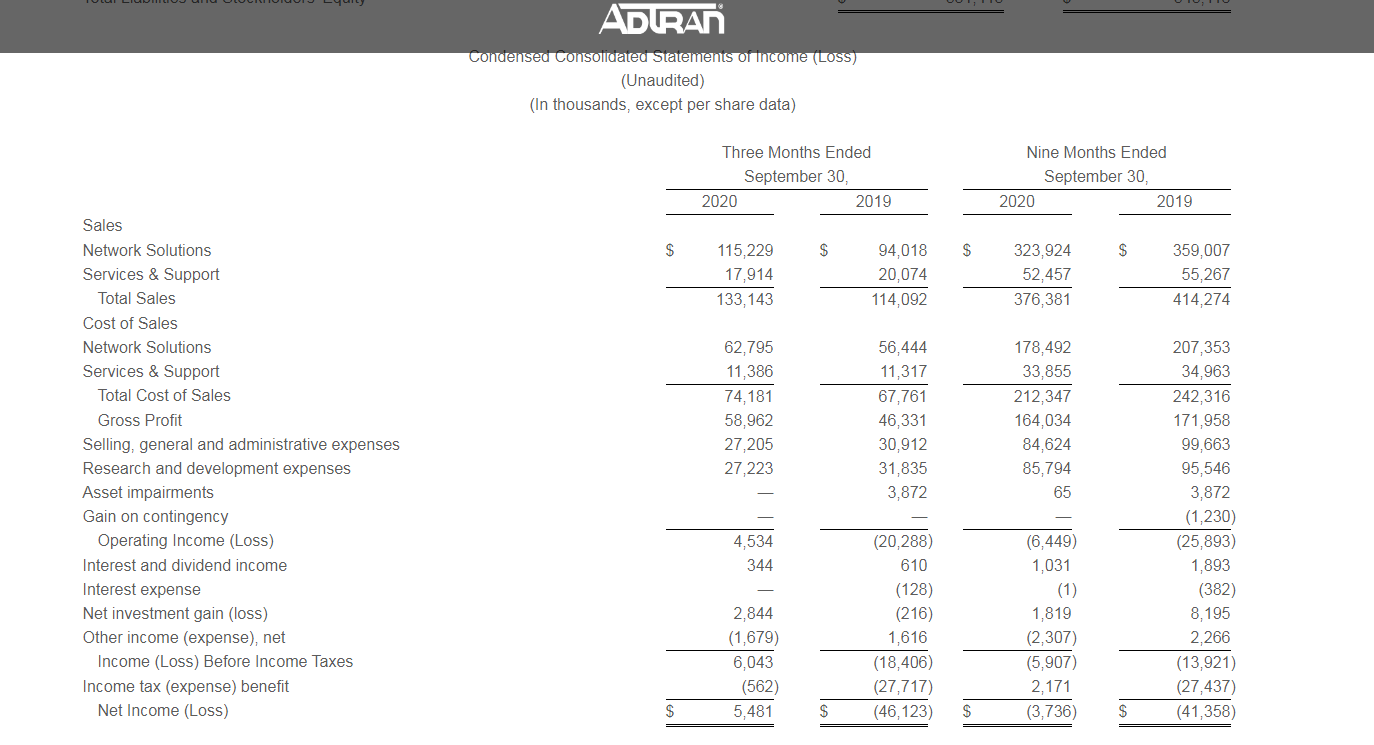Select the Research and development expenses label

[217, 468]
